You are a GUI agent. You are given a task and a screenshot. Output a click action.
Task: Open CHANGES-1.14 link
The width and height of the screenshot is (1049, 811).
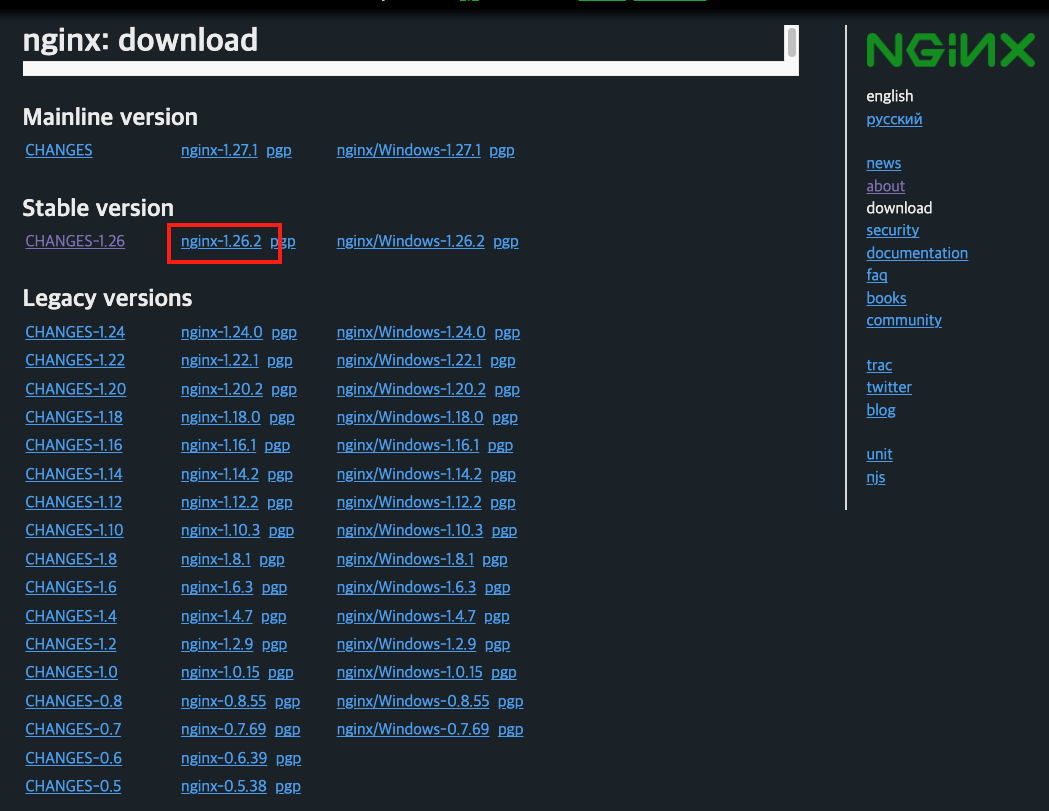point(74,474)
